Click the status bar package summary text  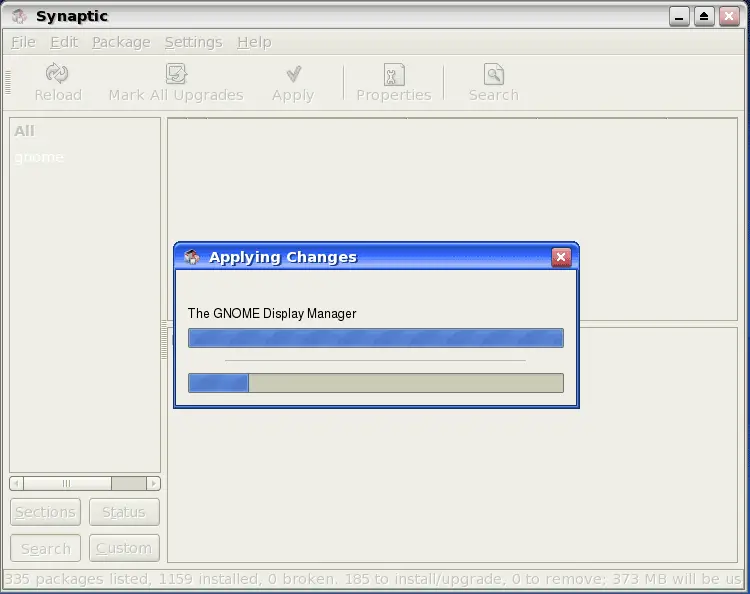click(373, 579)
